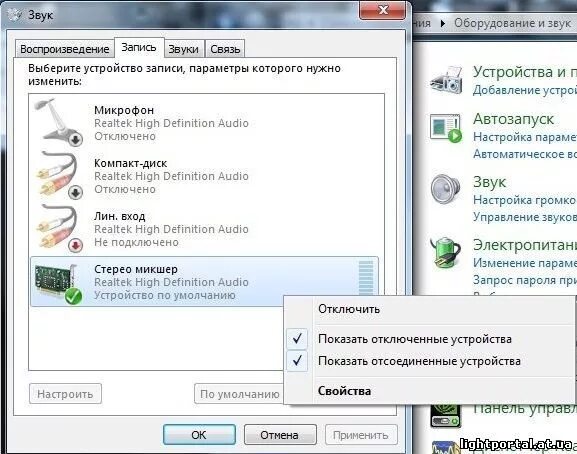Open Запрос пароля при пробуждении link
577x454 pixels.
(x=525, y=280)
